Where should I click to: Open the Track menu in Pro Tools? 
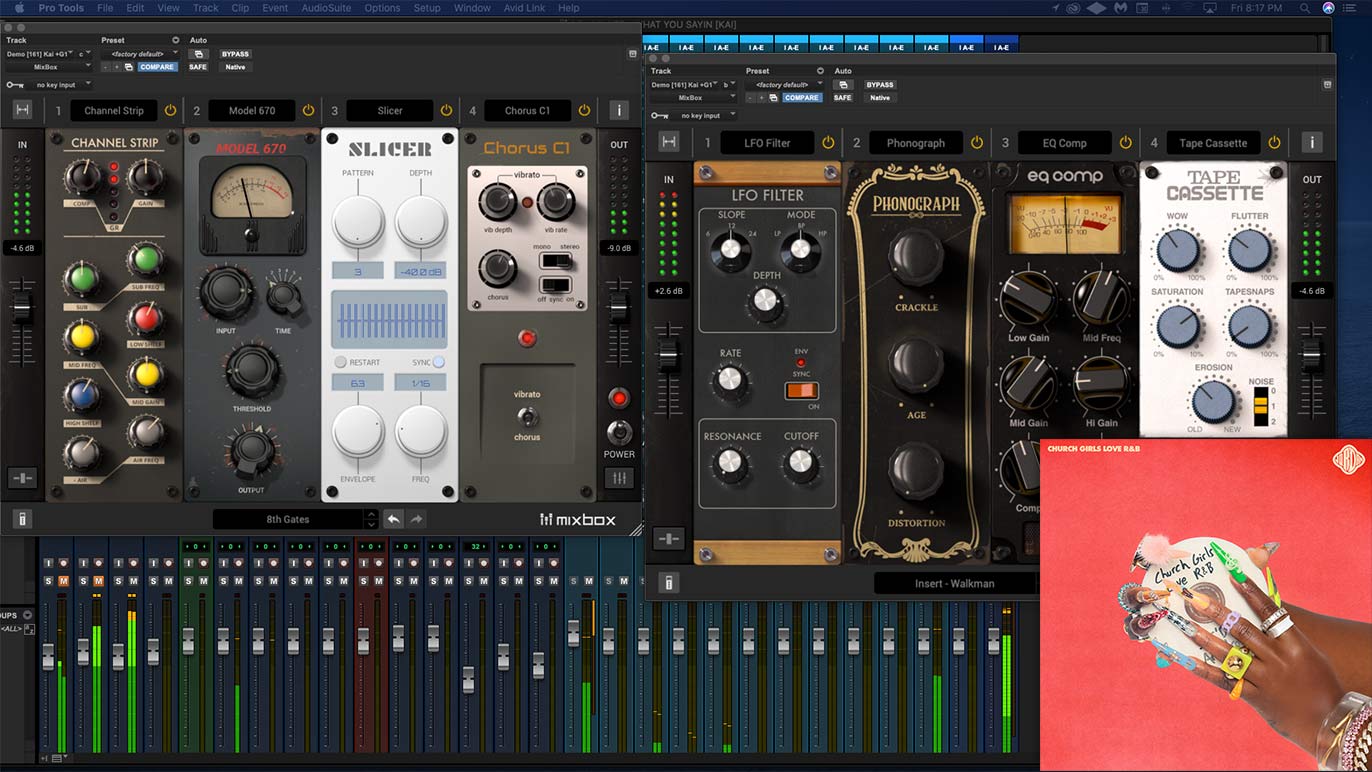(x=205, y=8)
